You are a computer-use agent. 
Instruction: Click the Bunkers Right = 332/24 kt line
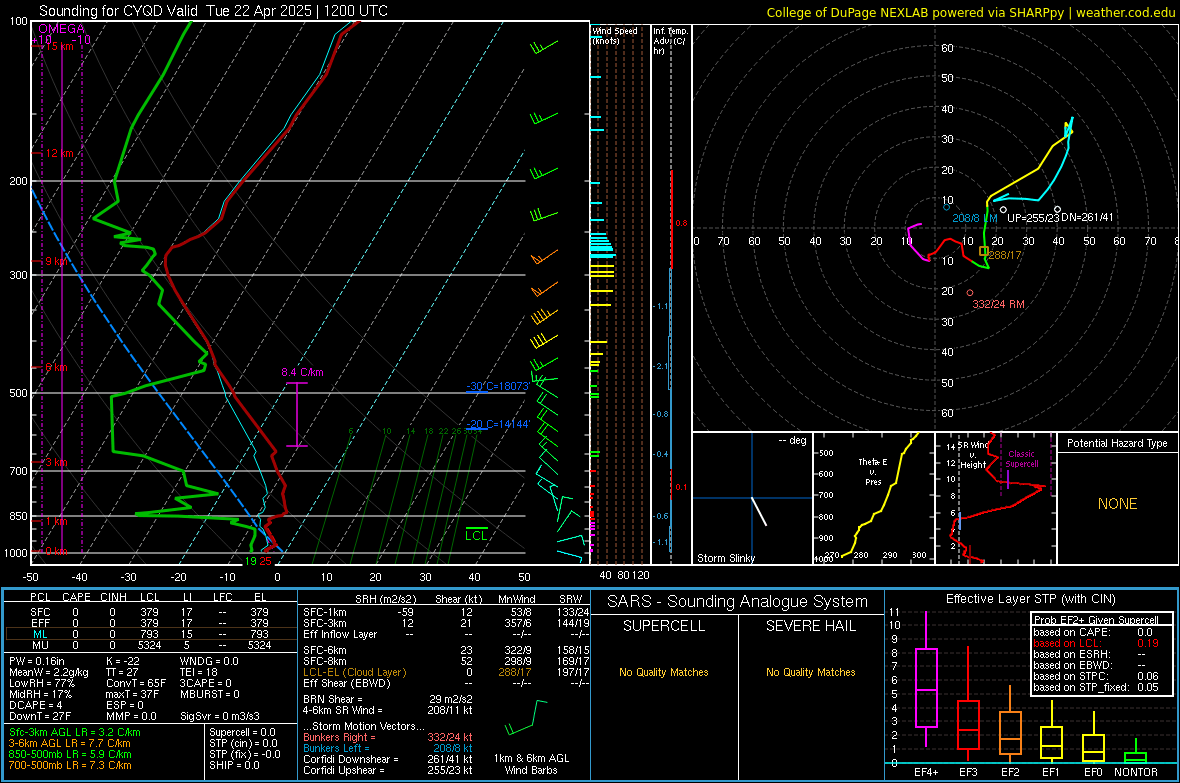pos(388,737)
